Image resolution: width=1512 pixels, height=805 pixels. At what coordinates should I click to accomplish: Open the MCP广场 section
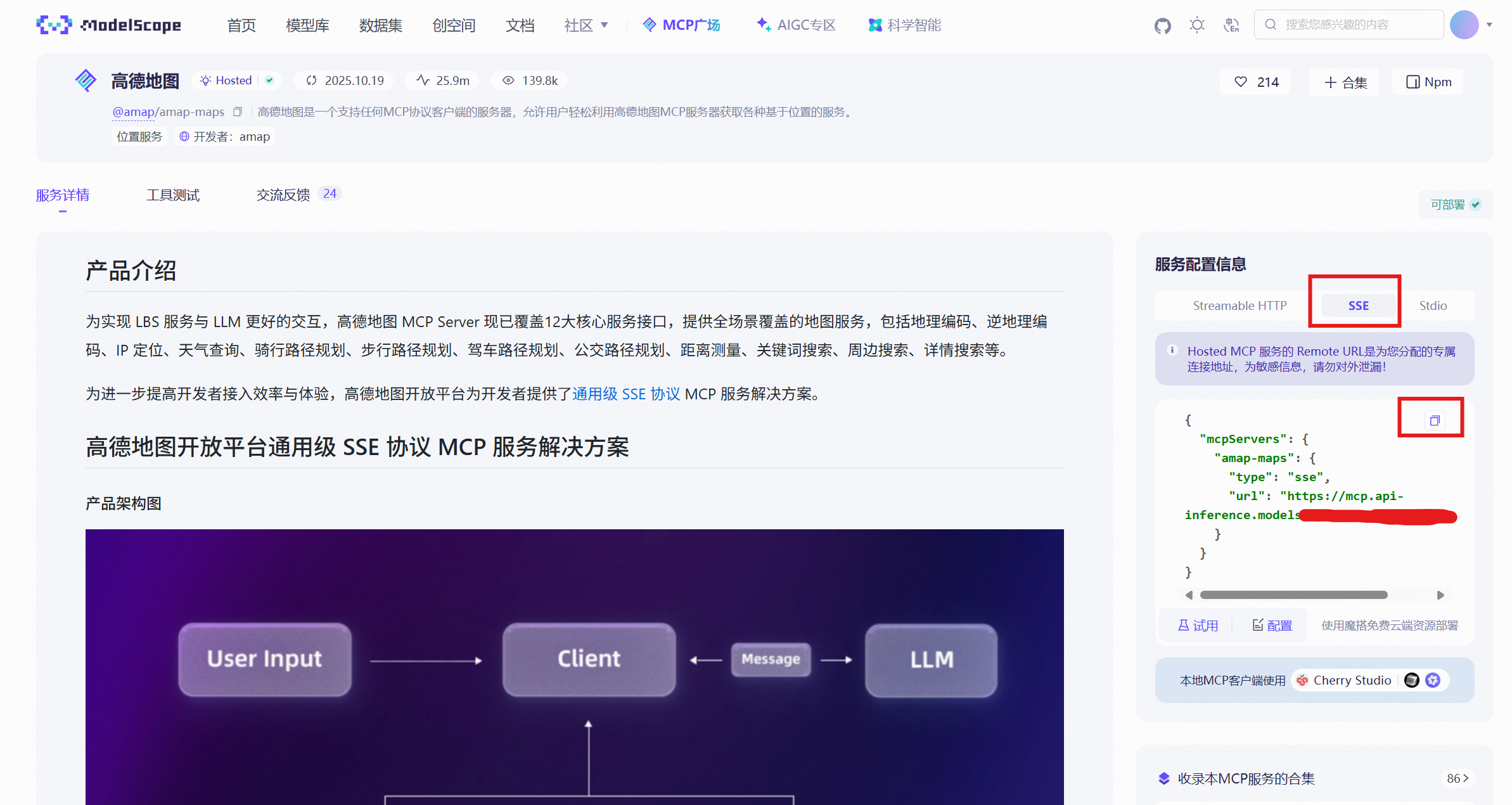click(x=681, y=25)
